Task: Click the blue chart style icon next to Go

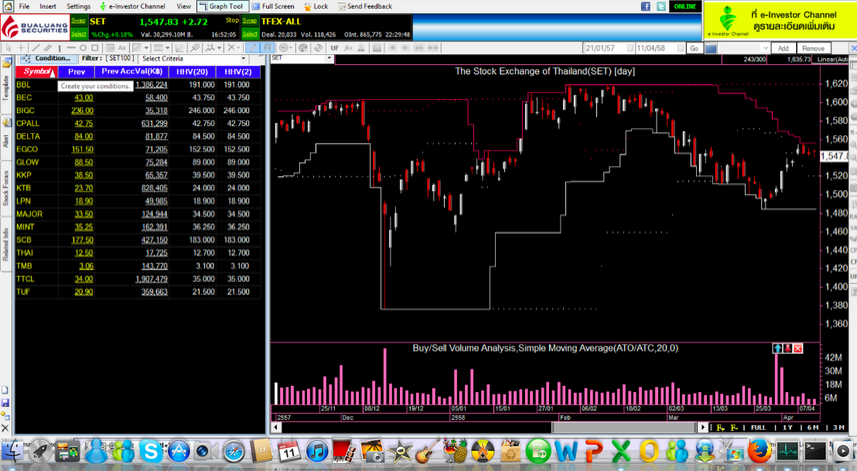Action: (x=711, y=48)
